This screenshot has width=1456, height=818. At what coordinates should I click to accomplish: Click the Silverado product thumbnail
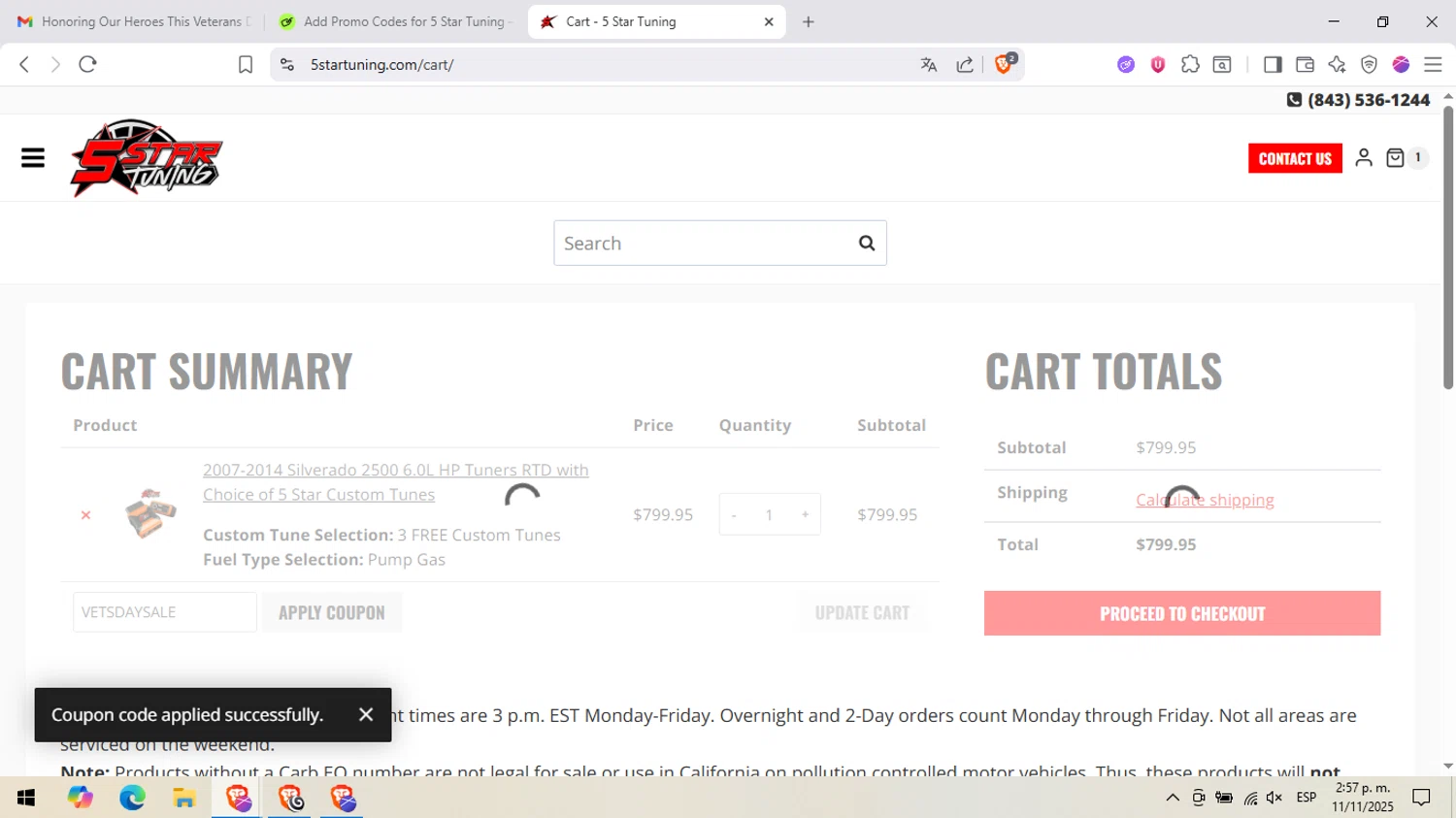pyautogui.click(x=150, y=513)
